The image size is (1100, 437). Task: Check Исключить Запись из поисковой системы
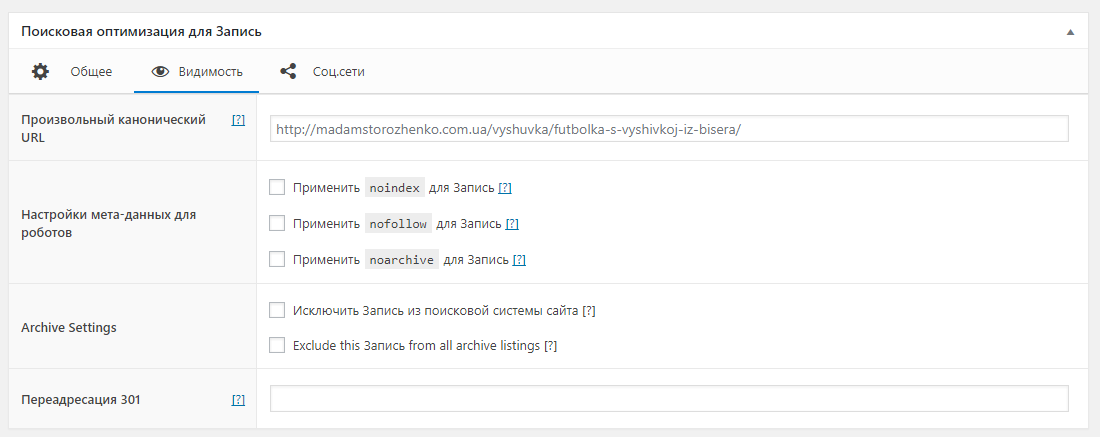point(277,310)
